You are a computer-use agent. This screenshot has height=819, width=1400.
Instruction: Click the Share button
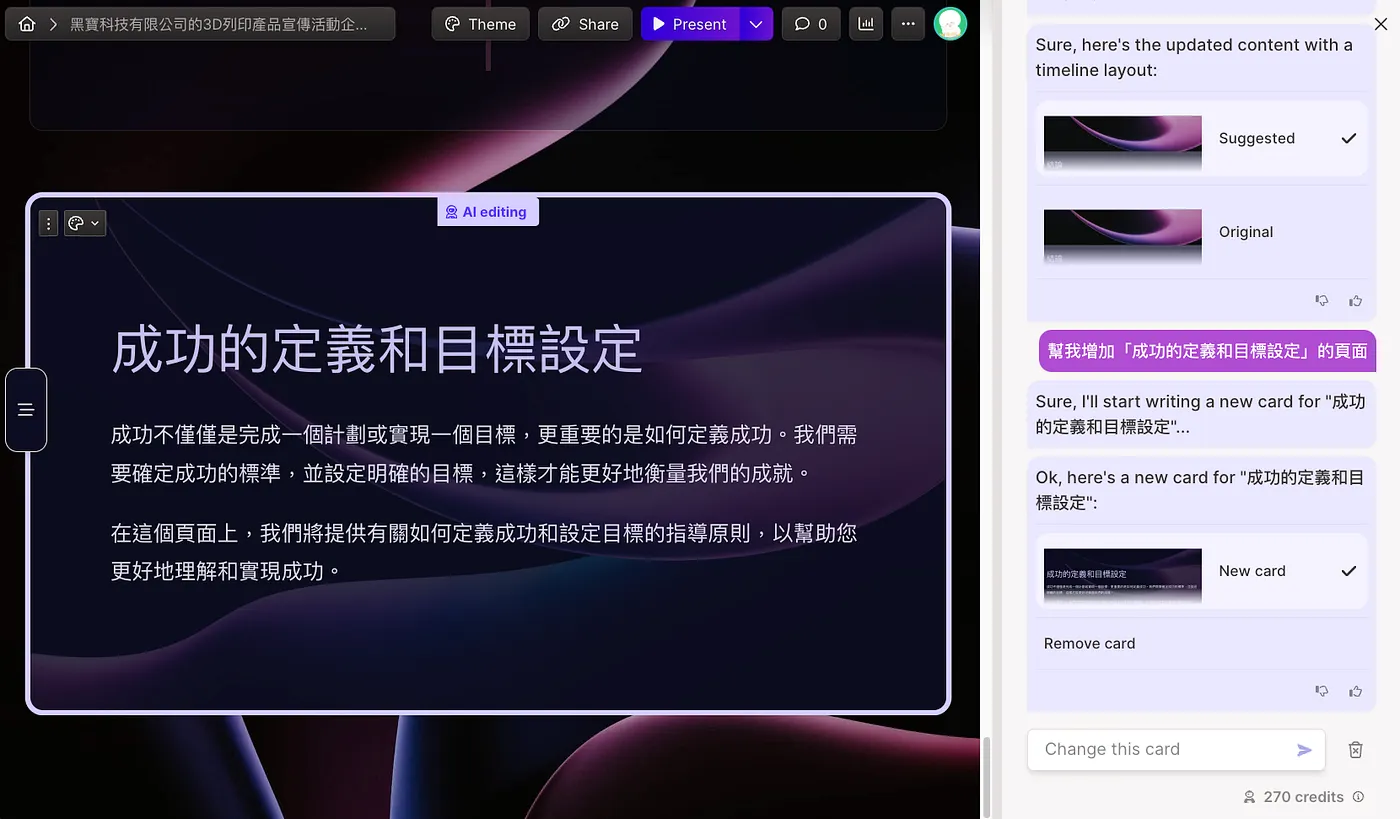click(x=585, y=24)
